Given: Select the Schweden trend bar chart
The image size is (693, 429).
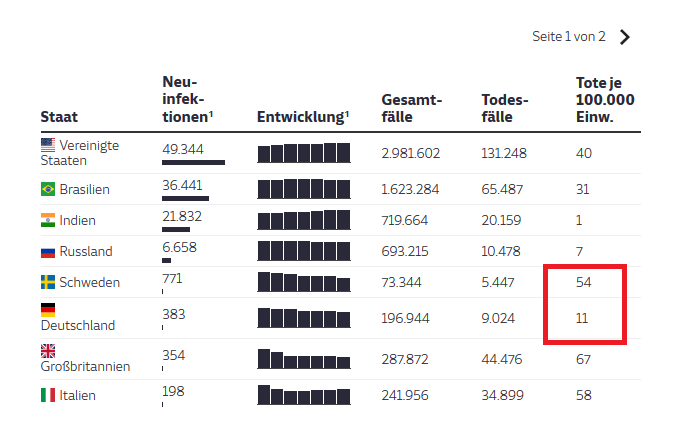Looking at the screenshot, I should [304, 282].
